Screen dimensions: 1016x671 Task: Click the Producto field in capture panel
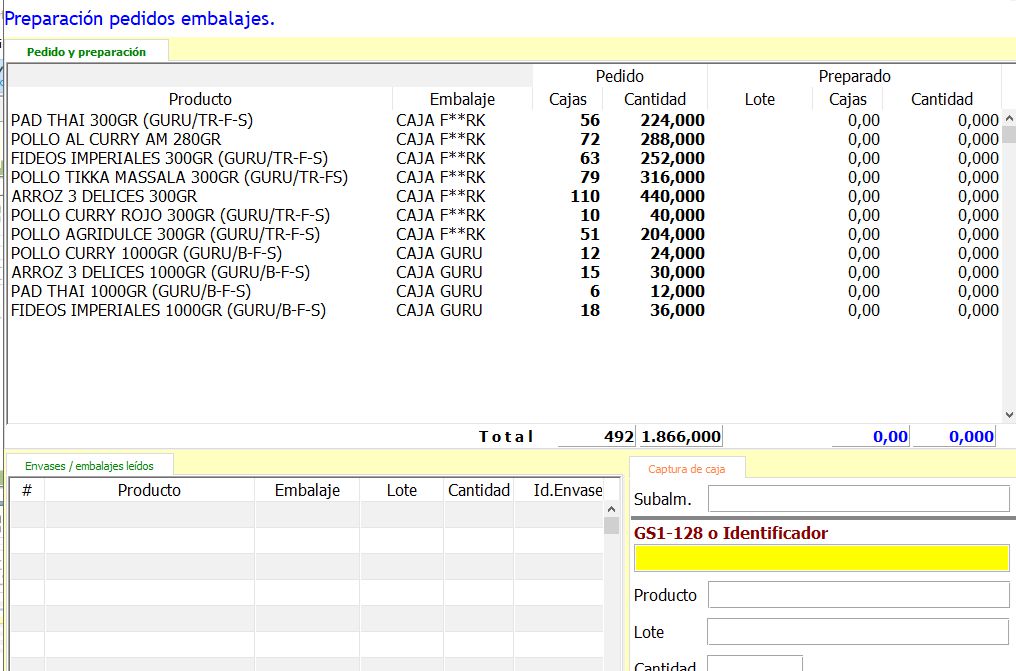(x=858, y=595)
